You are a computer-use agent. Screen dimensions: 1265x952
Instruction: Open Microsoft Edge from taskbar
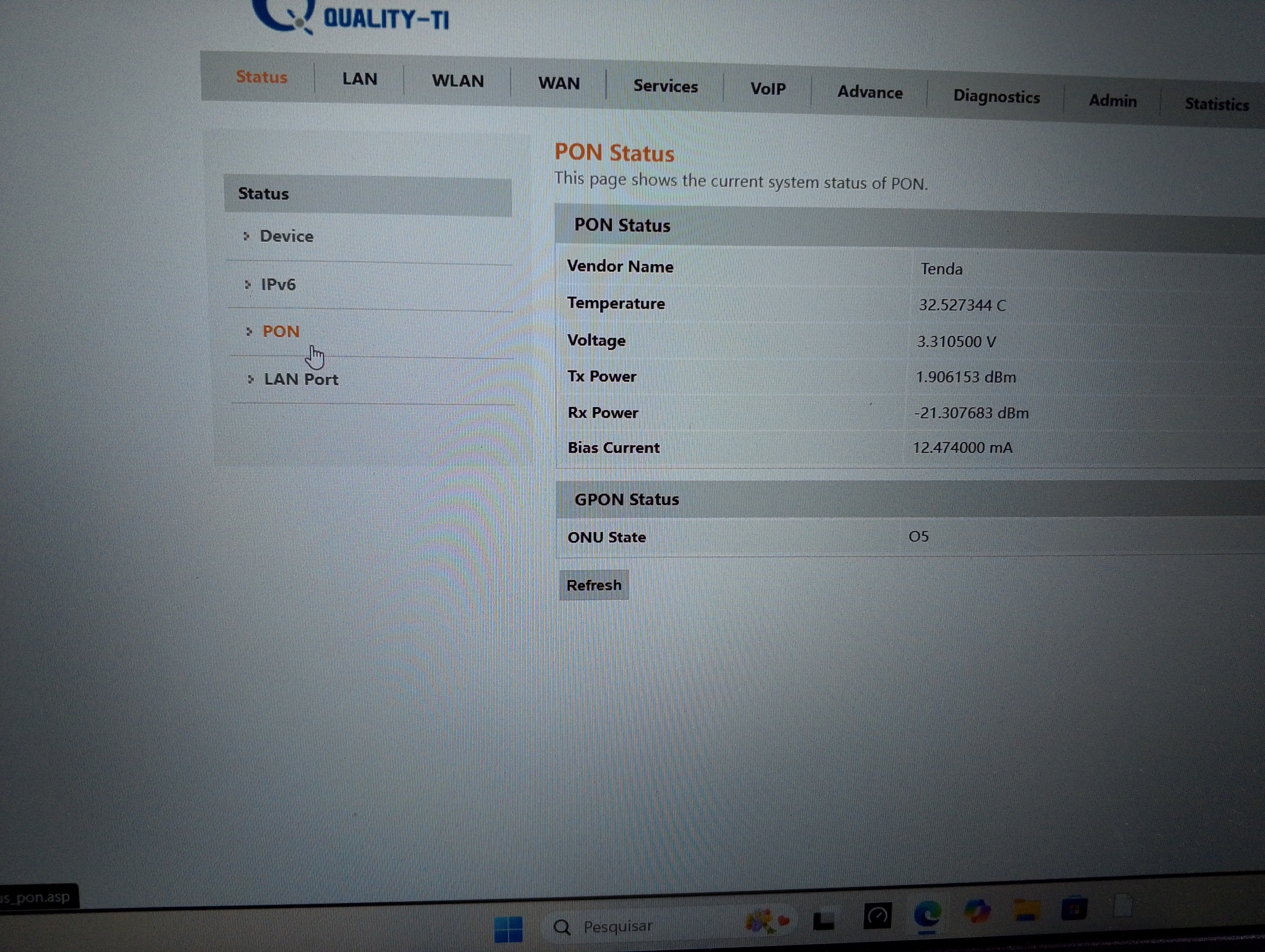tap(927, 914)
